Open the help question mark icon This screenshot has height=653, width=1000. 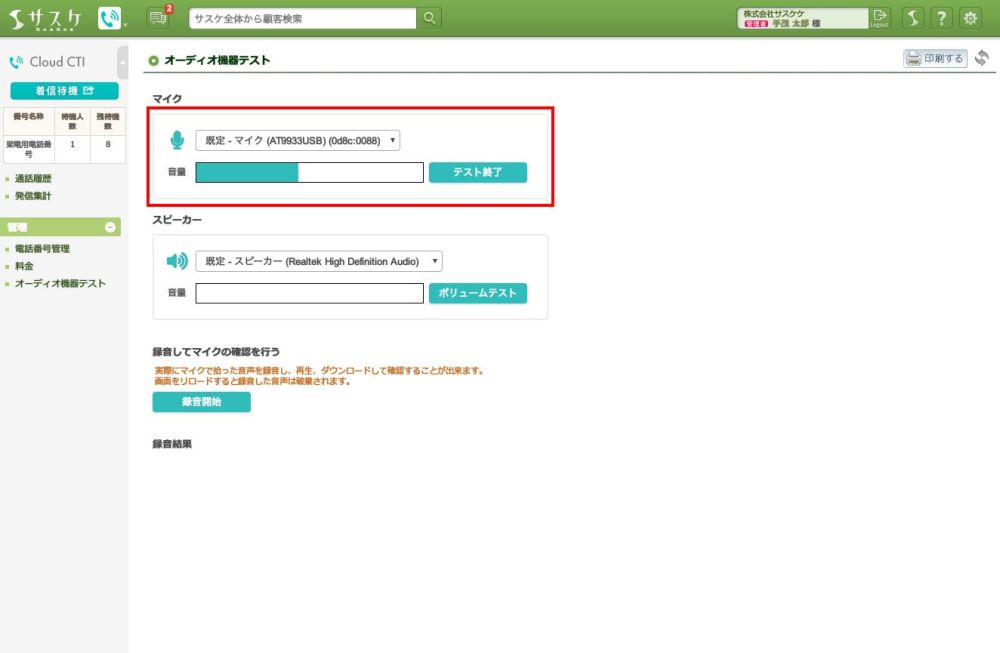(x=941, y=18)
